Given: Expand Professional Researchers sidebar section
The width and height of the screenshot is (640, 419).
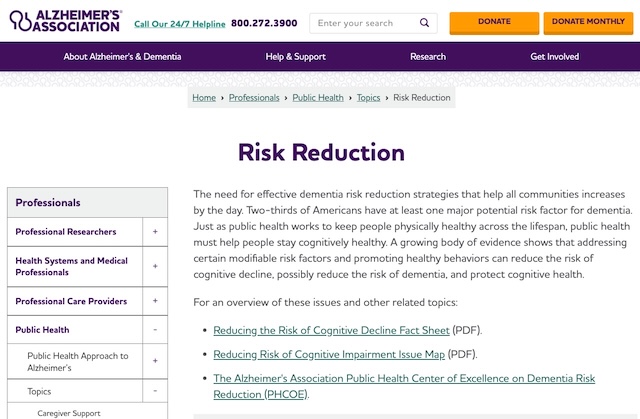Looking at the screenshot, I should tap(155, 232).
